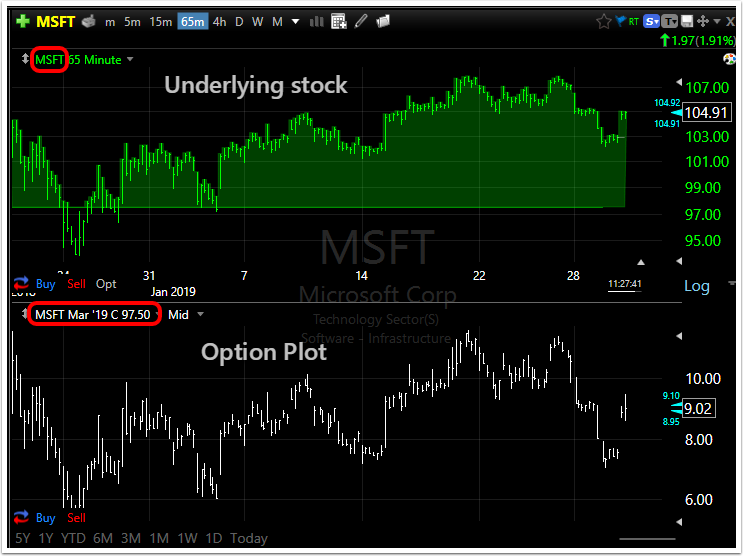Select the pencil drawing tools icon
The height and width of the screenshot is (556, 743).
(x=361, y=21)
